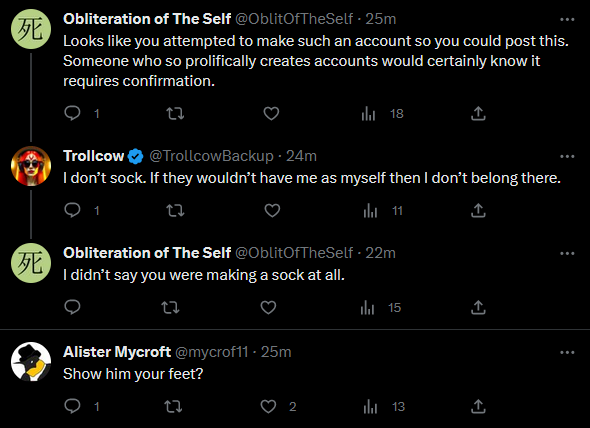Open the @mycrof11 profile handle

coord(212,352)
